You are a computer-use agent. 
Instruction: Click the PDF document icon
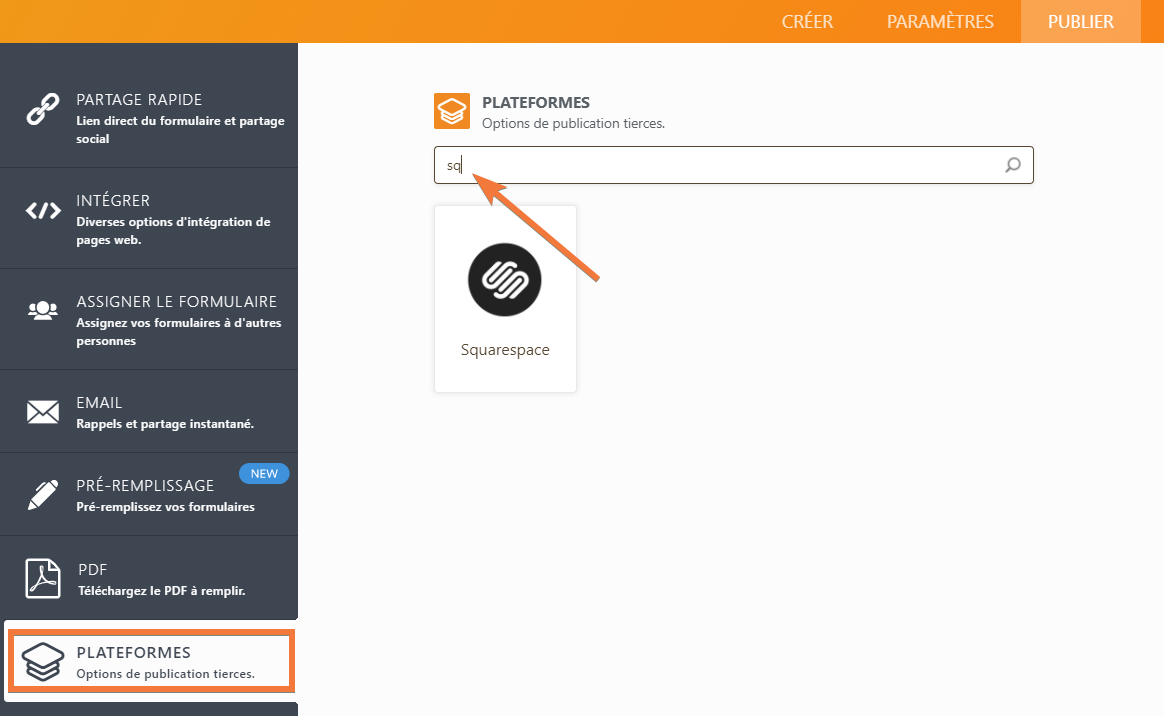[43, 578]
